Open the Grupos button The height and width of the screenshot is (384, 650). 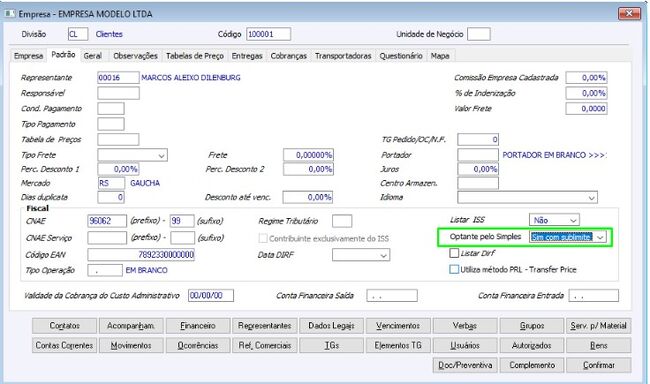[532, 326]
